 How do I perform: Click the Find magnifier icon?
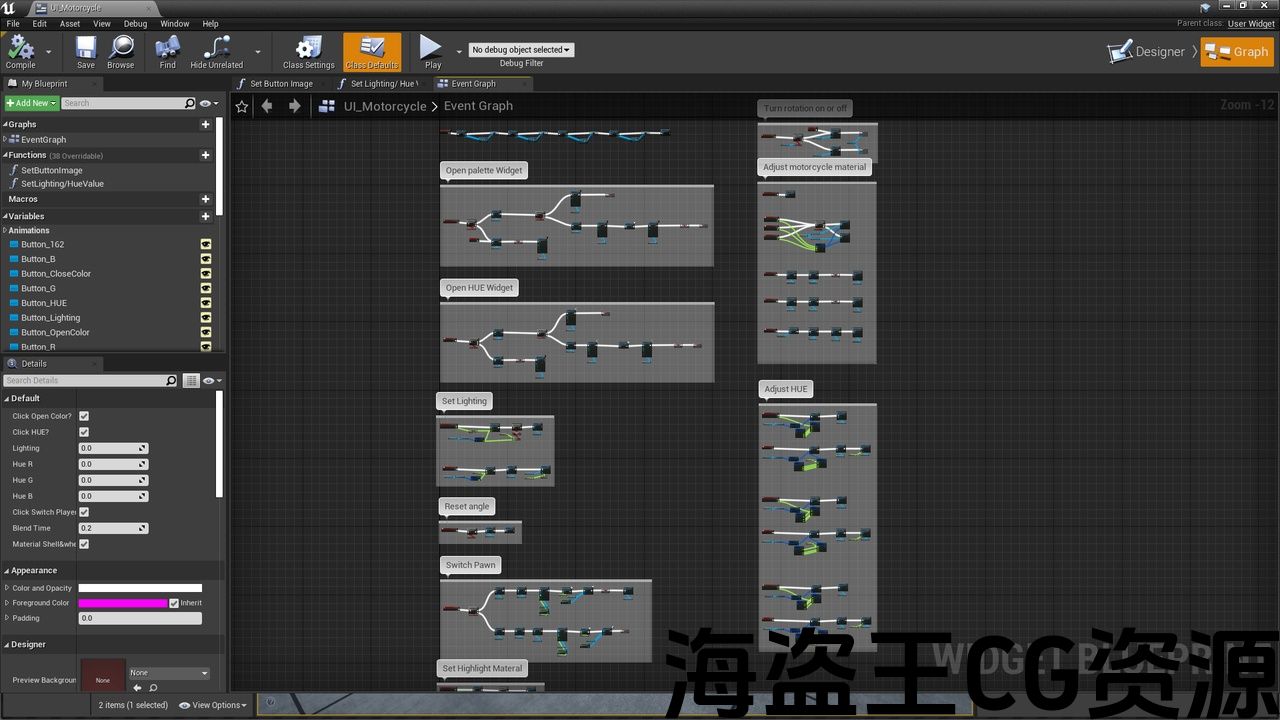pos(168,48)
